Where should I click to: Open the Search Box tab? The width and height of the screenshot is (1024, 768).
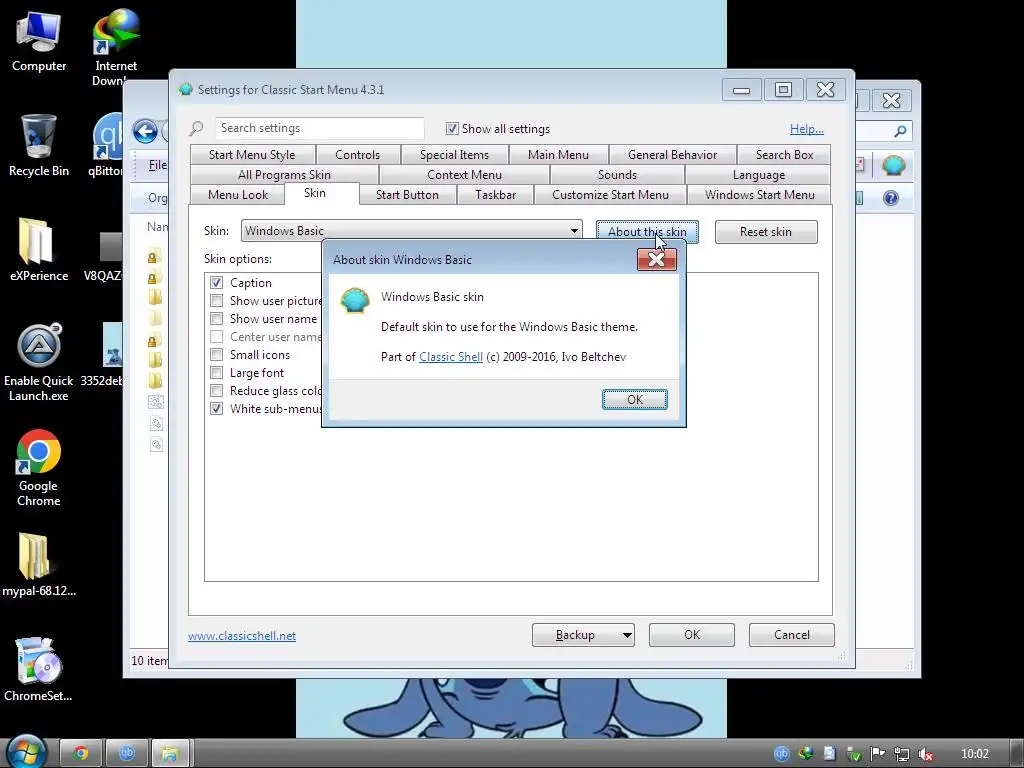click(784, 155)
